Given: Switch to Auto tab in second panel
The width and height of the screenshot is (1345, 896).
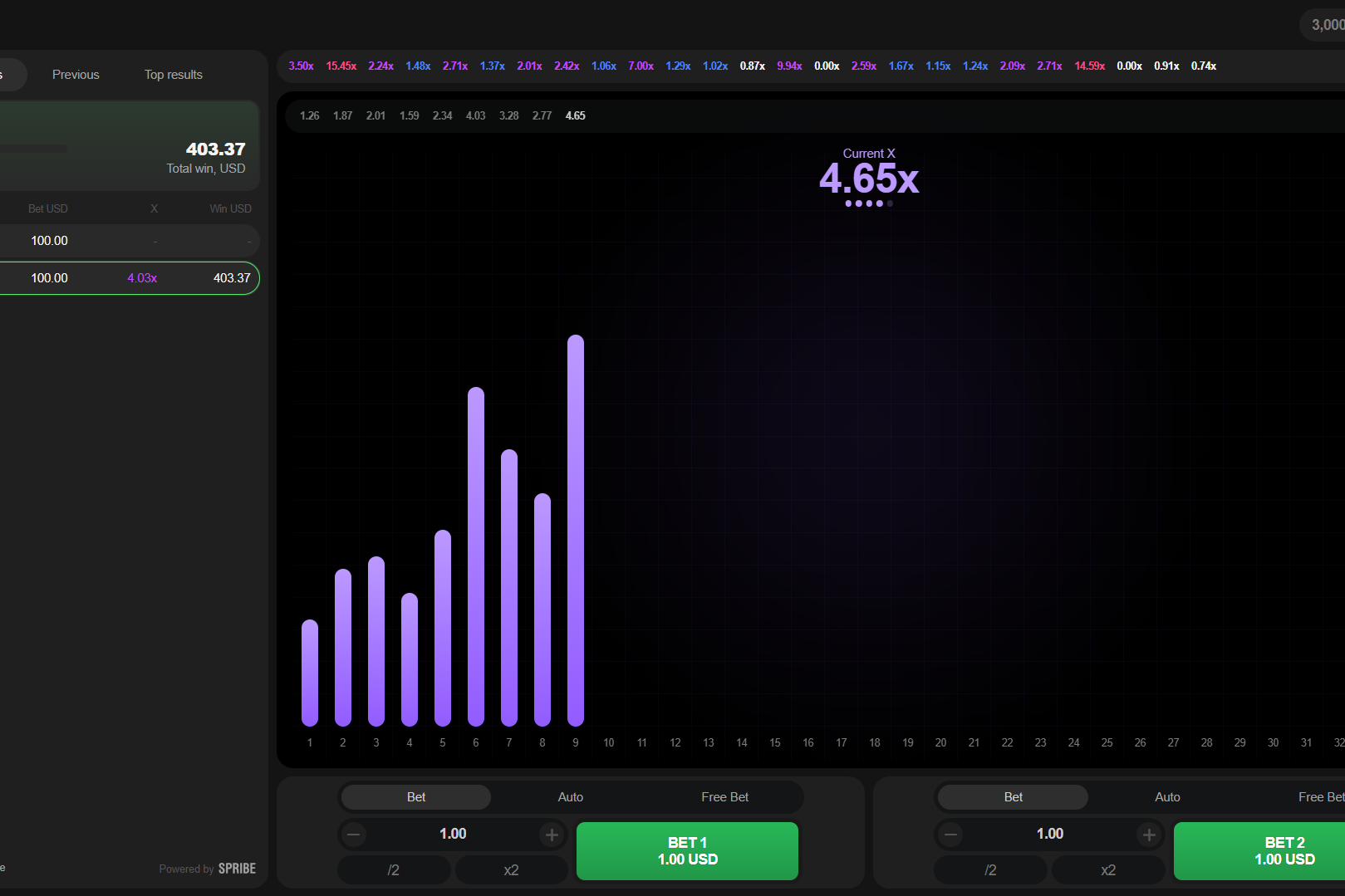Looking at the screenshot, I should pyautogui.click(x=1167, y=797).
